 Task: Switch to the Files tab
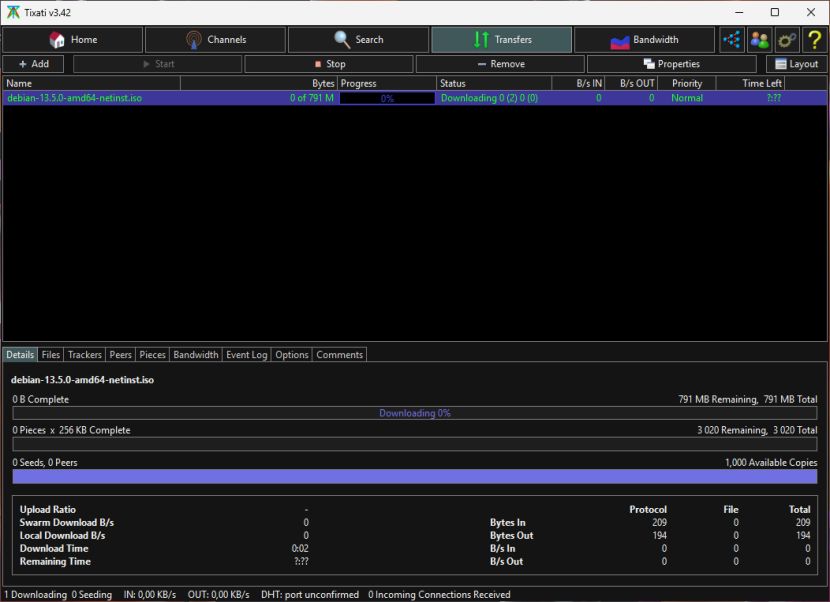(x=51, y=355)
